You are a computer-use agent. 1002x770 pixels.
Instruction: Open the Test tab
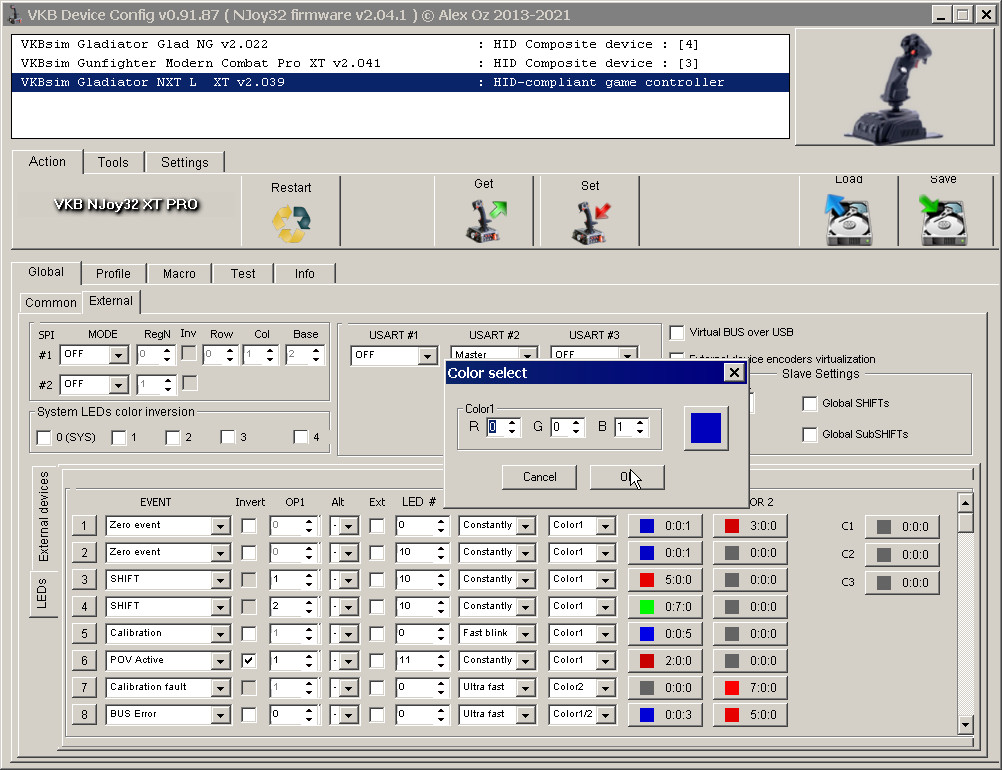pyautogui.click(x=243, y=273)
